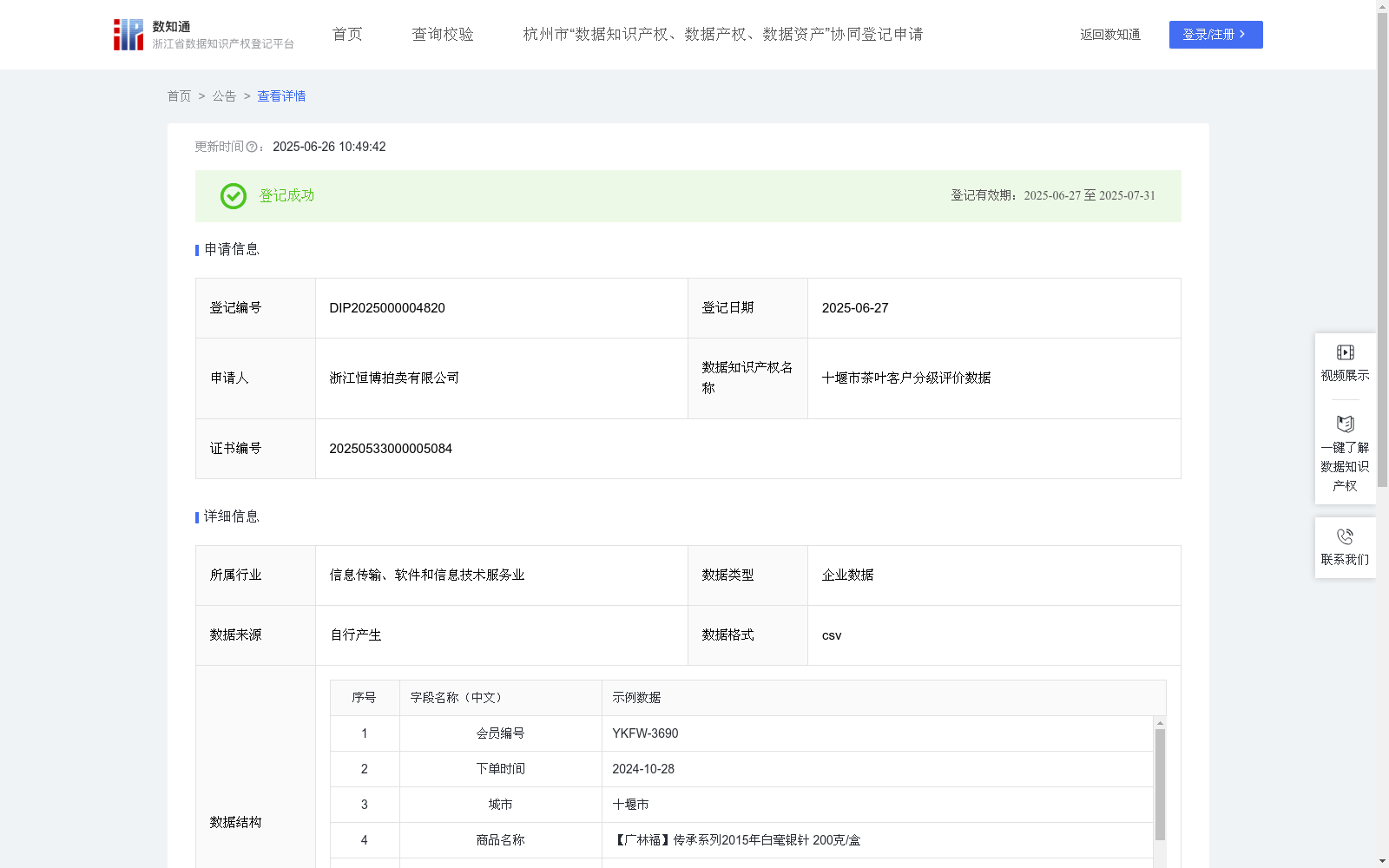Screen dimensions: 1389x868
Task: Click the page scrollbar up arrow
Action: pyautogui.click(x=1382, y=5)
